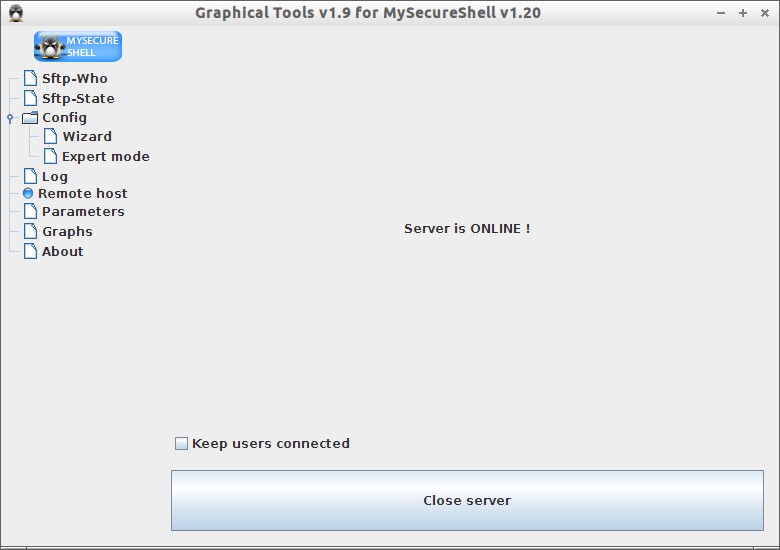Click the folder icon beside Config

tap(30, 118)
